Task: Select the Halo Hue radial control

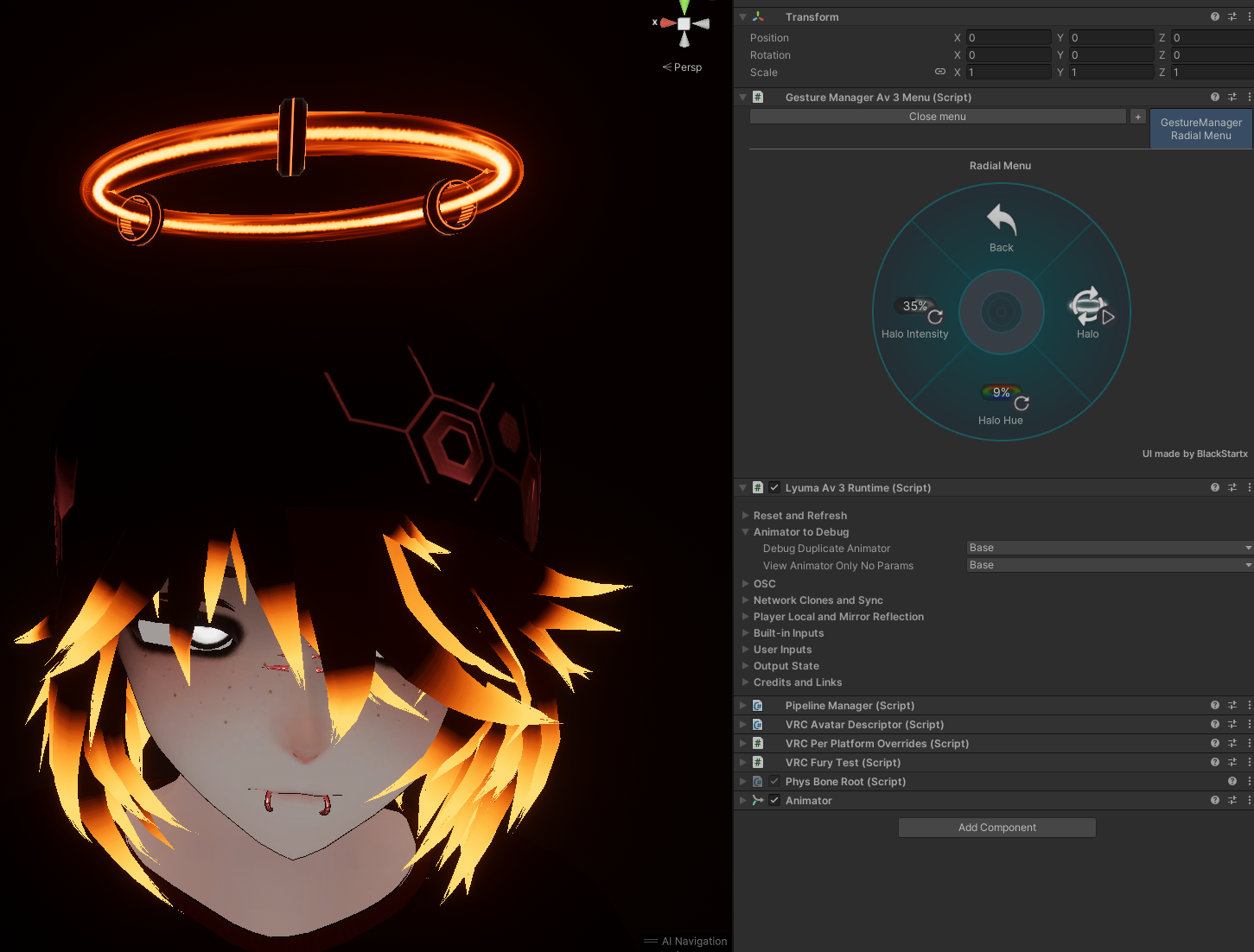Action: (x=1001, y=403)
